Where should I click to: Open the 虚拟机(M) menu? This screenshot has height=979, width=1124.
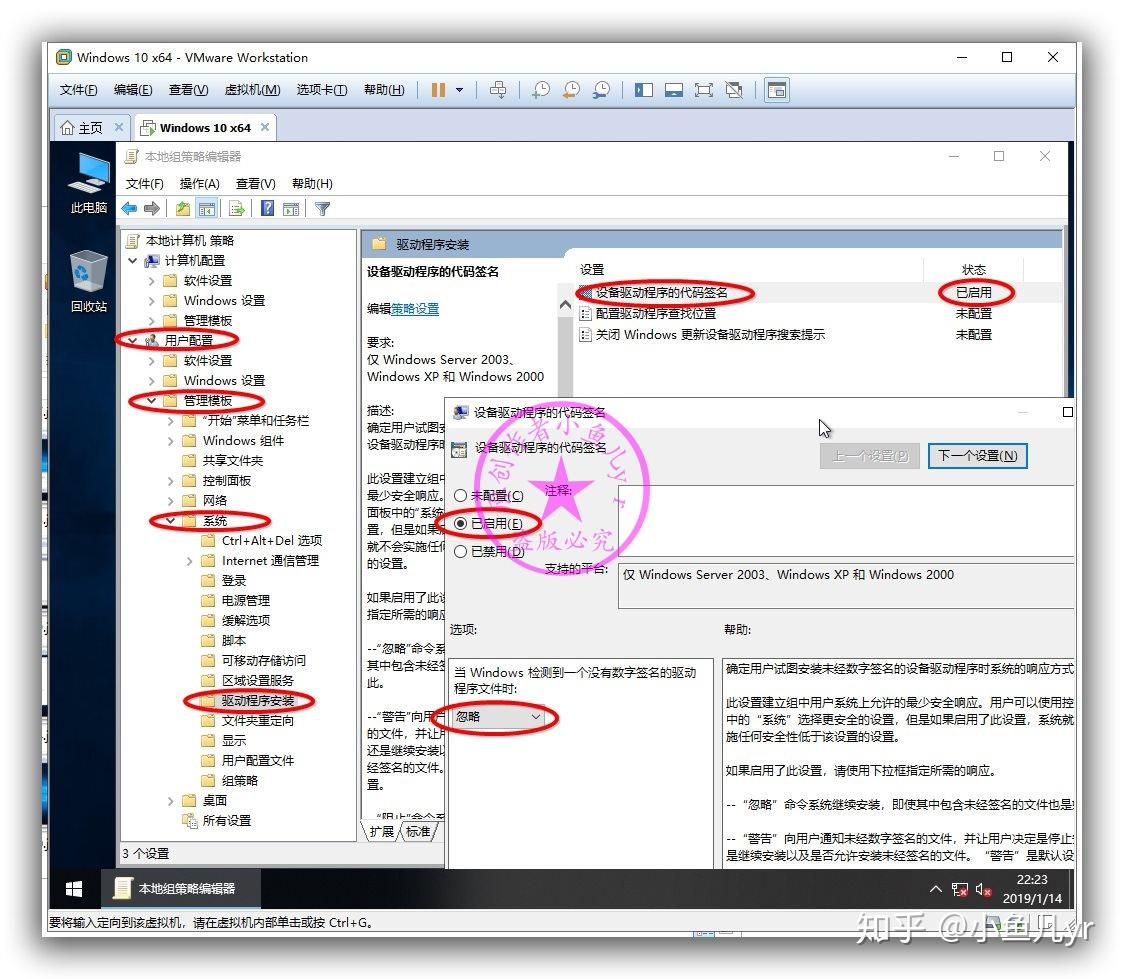click(252, 90)
